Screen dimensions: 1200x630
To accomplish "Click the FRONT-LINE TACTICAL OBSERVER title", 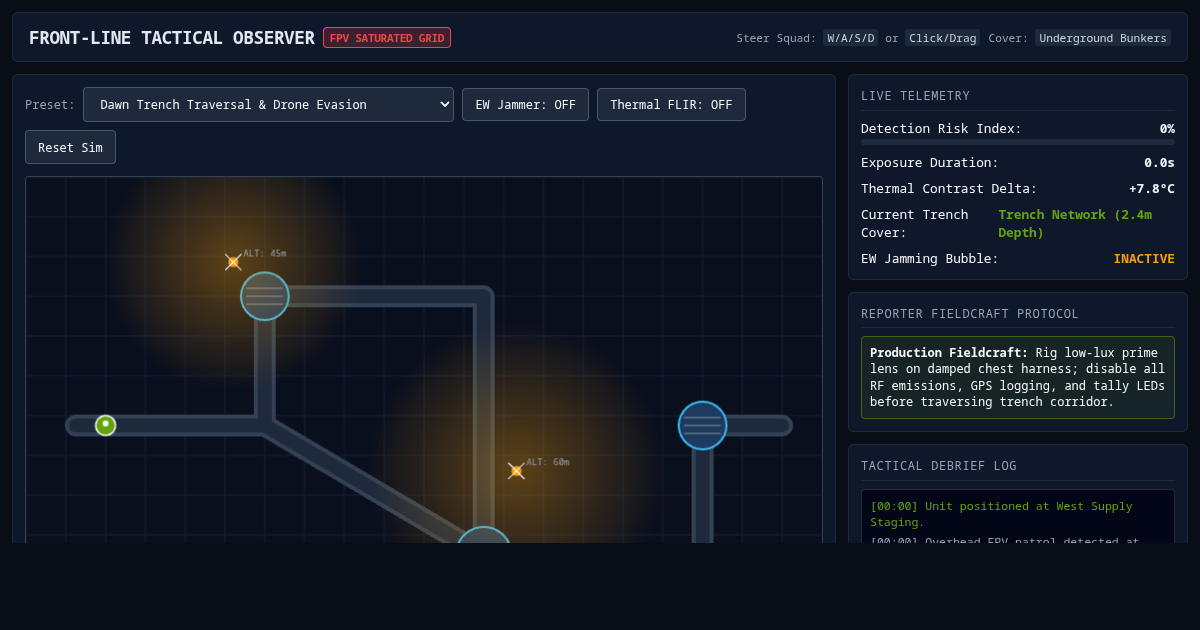I will click(171, 38).
